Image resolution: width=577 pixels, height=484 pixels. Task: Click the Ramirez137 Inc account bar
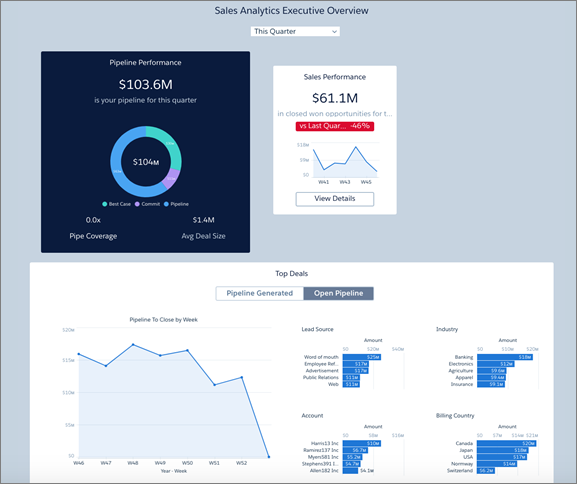click(x=355, y=450)
